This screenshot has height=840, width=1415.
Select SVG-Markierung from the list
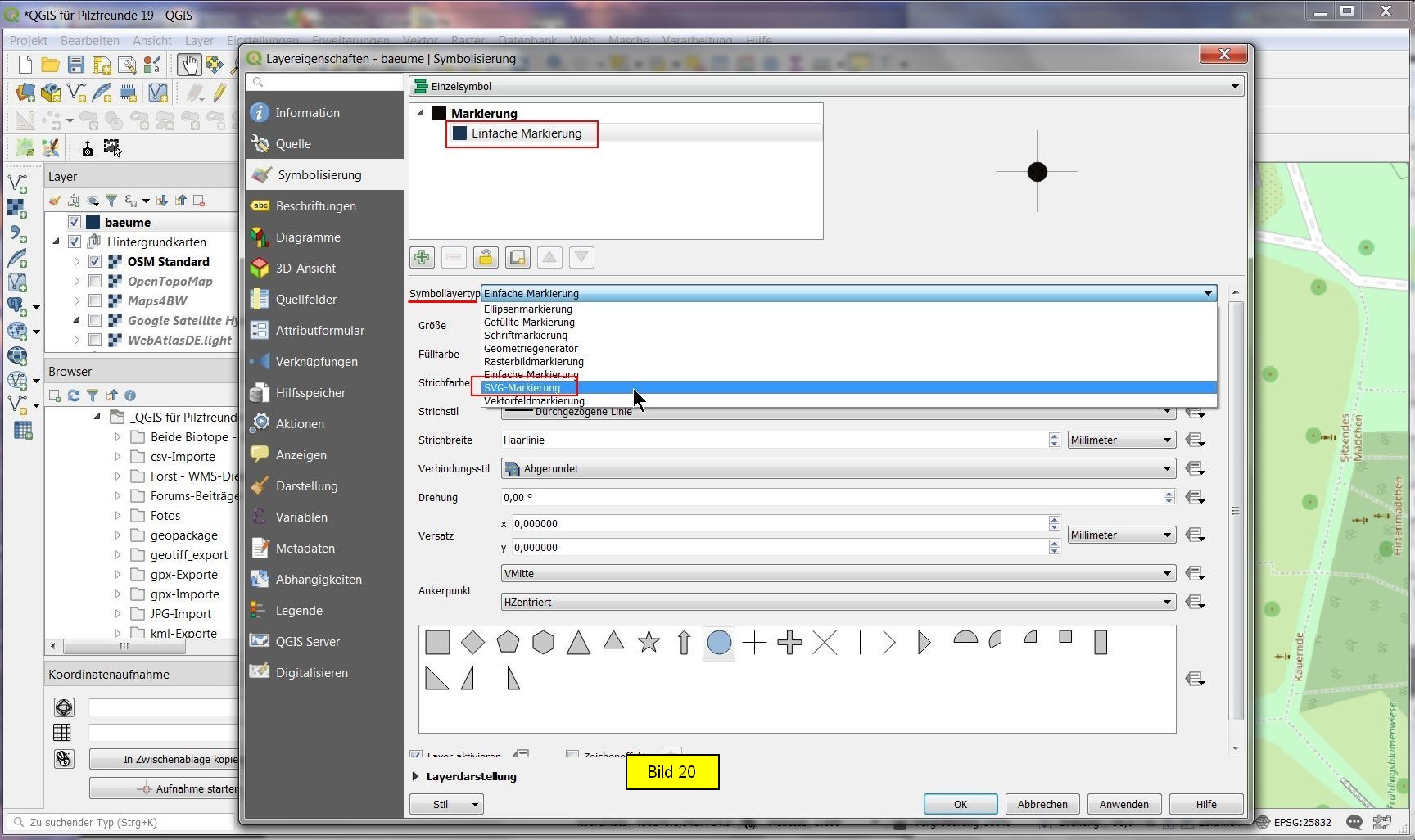(x=522, y=388)
